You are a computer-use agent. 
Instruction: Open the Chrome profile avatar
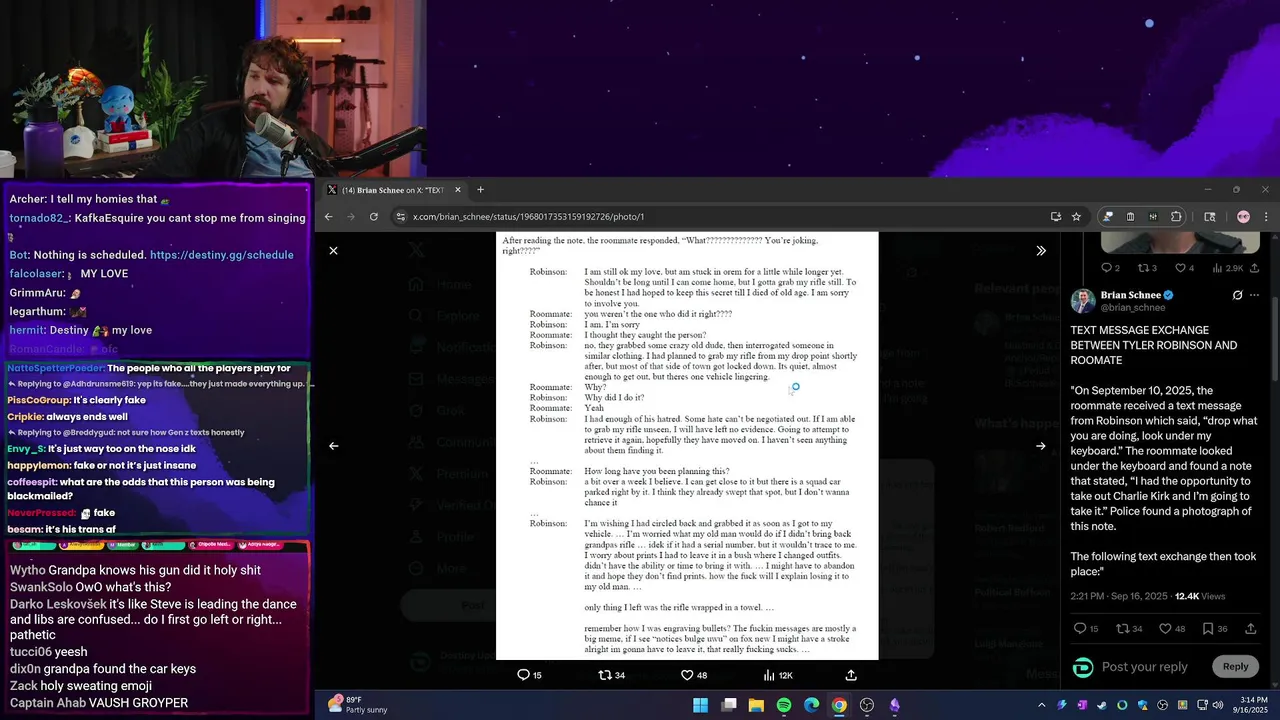(1243, 216)
